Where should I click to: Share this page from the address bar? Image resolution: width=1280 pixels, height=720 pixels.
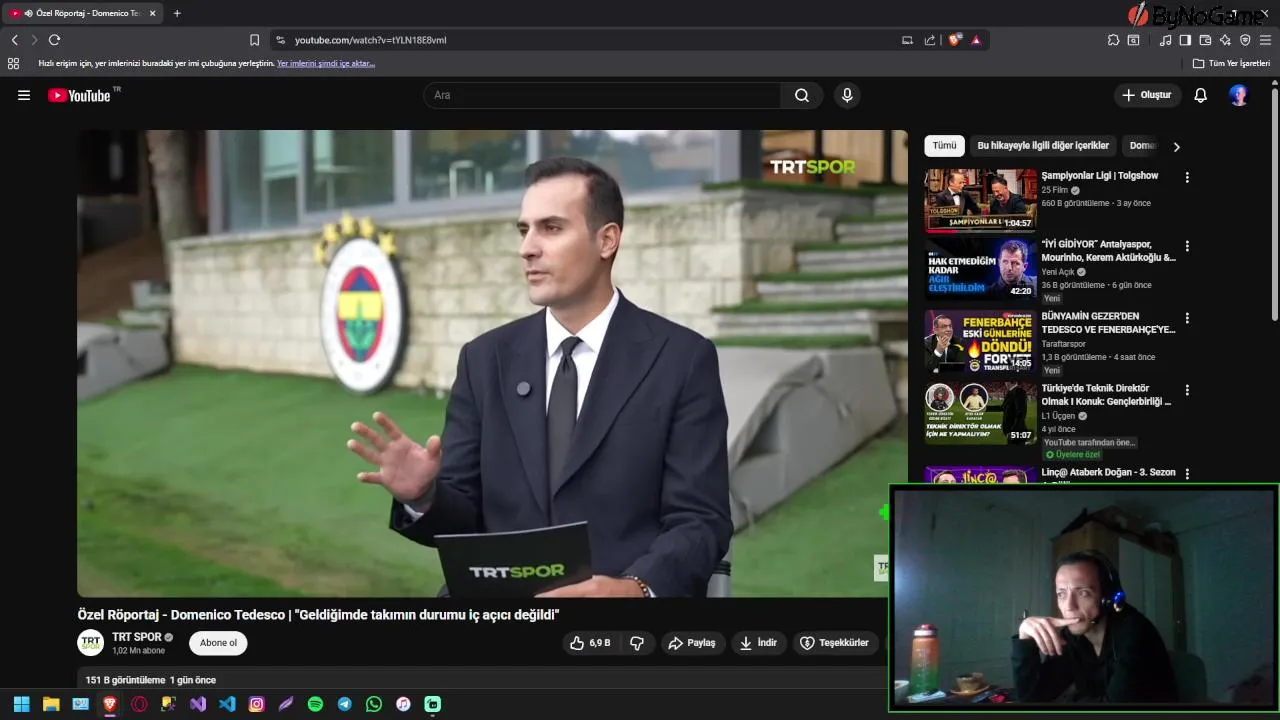coord(930,40)
